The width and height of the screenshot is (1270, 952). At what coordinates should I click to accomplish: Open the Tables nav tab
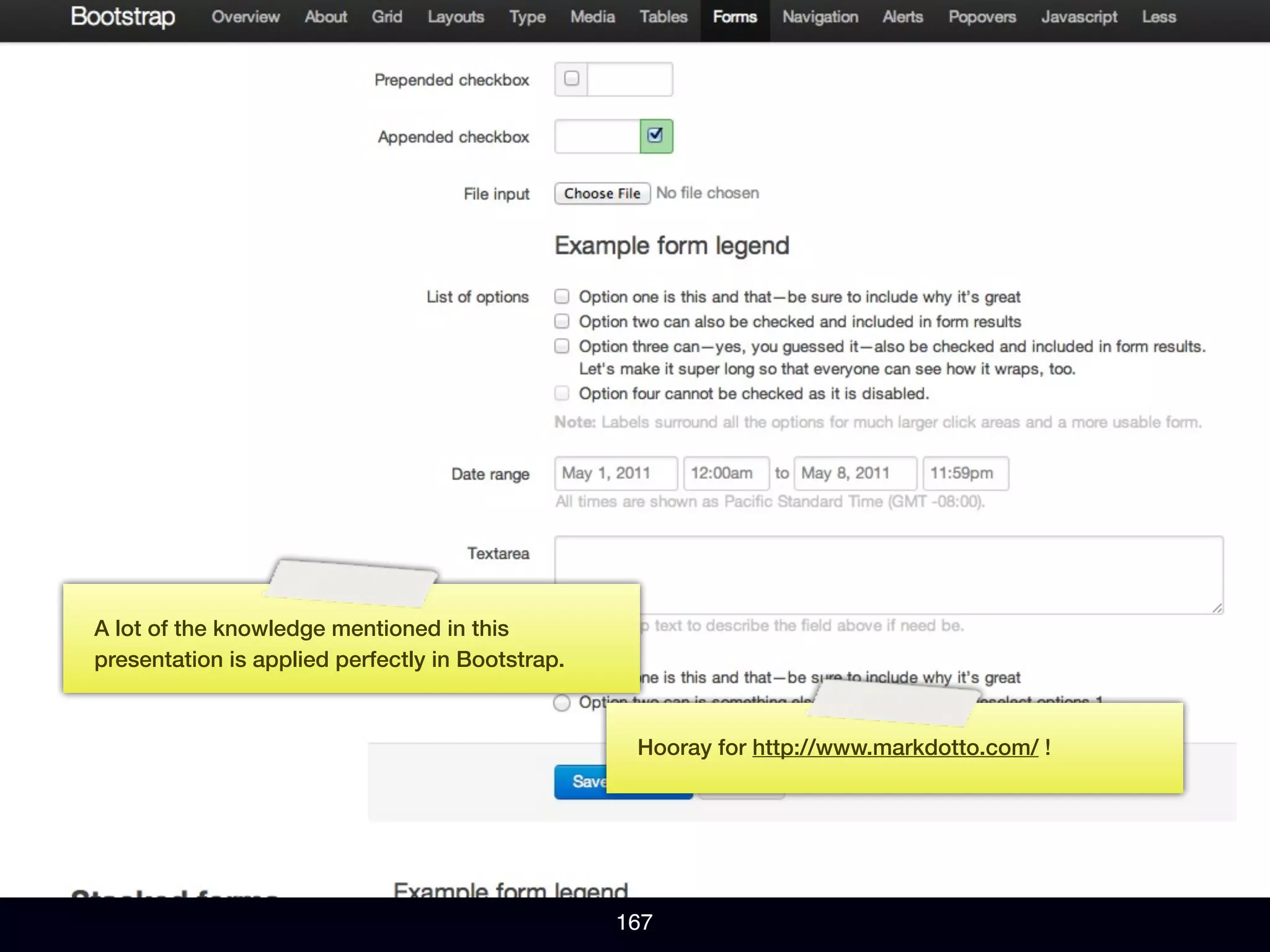[x=664, y=17]
